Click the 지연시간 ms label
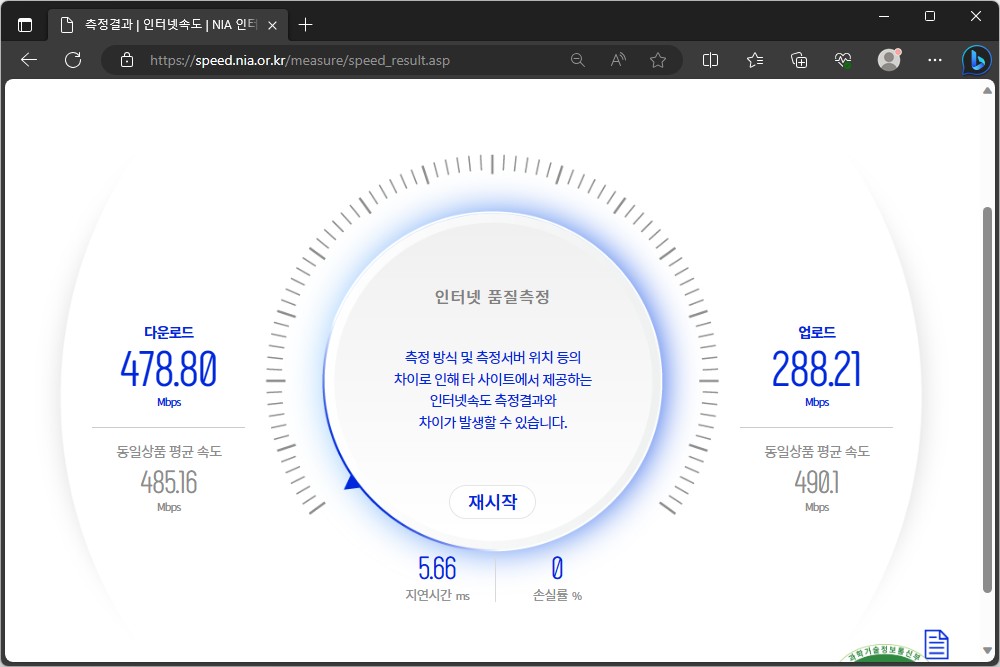The width and height of the screenshot is (1000, 667). (x=438, y=596)
